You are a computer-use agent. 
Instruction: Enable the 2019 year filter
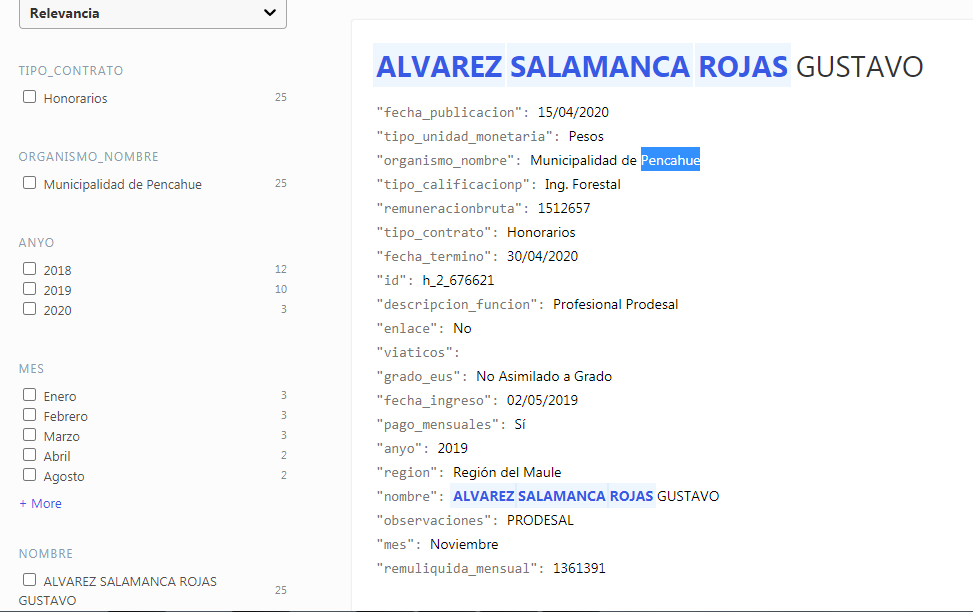click(x=29, y=289)
